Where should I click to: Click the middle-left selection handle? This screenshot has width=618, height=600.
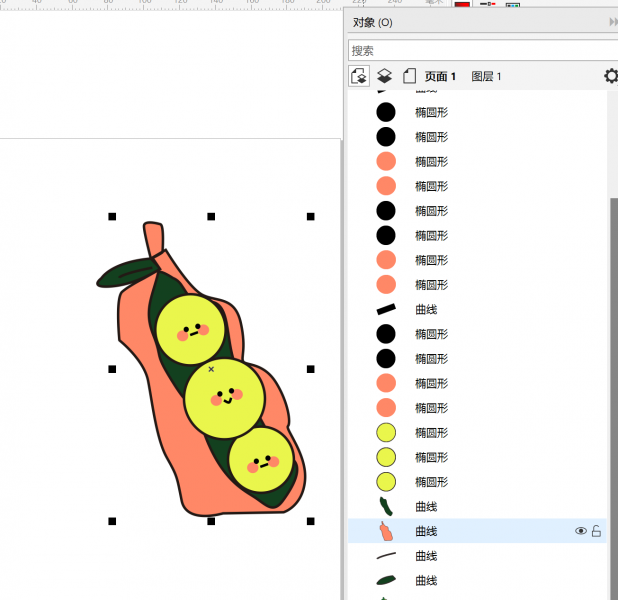(x=112, y=369)
